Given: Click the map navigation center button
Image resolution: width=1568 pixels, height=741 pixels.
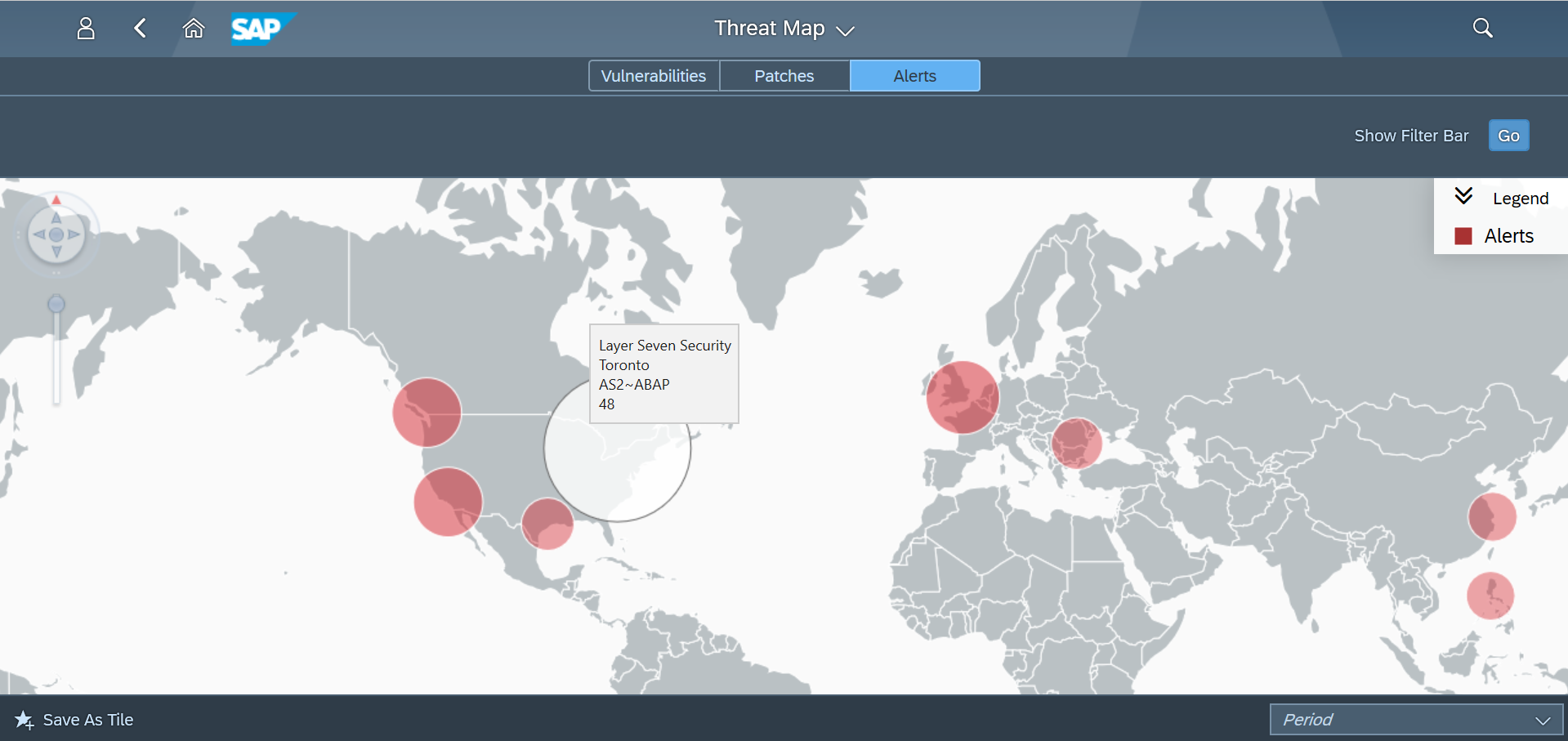Looking at the screenshot, I should [x=56, y=234].
